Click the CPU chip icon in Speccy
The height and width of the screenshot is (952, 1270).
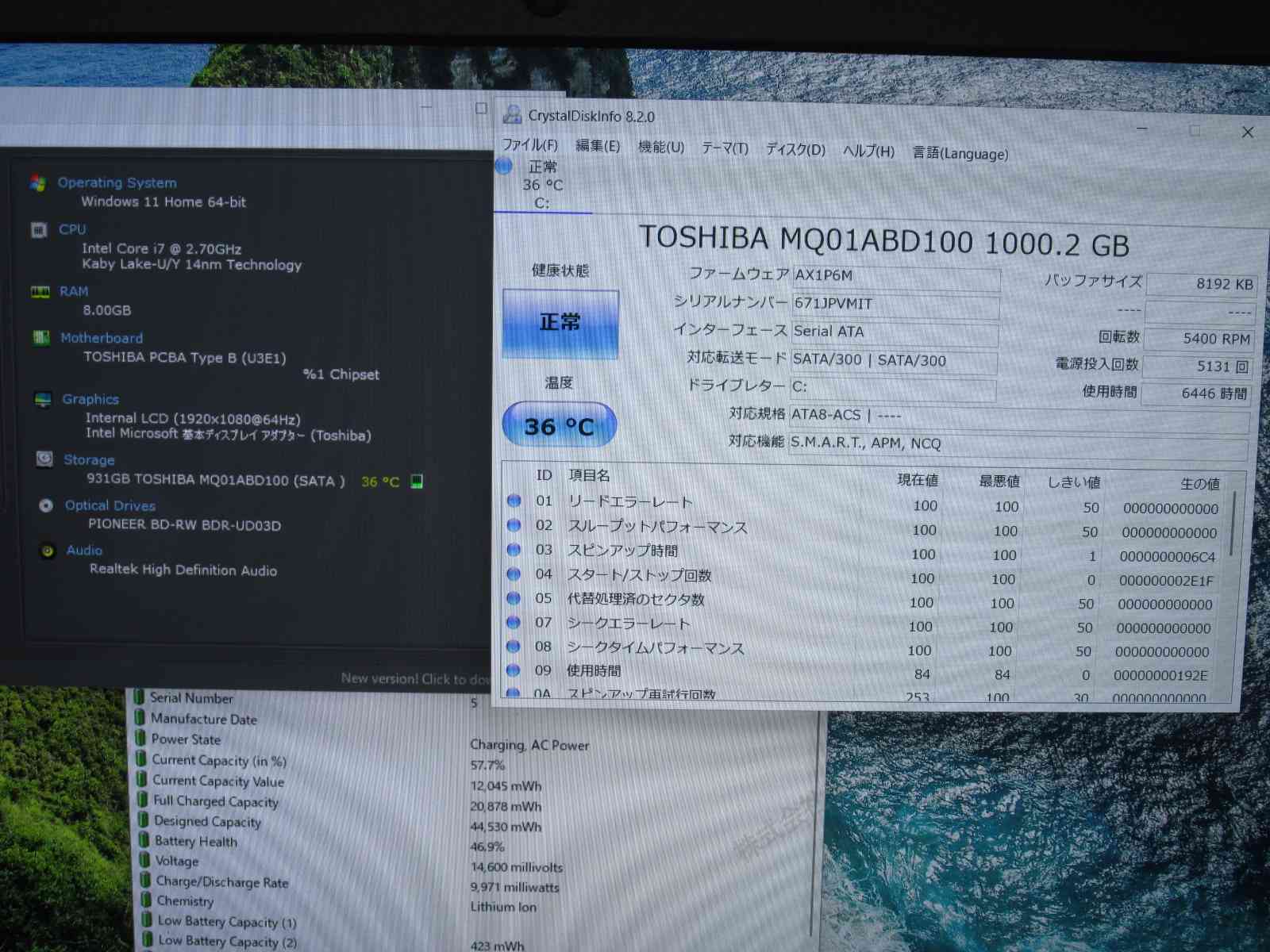(39, 230)
